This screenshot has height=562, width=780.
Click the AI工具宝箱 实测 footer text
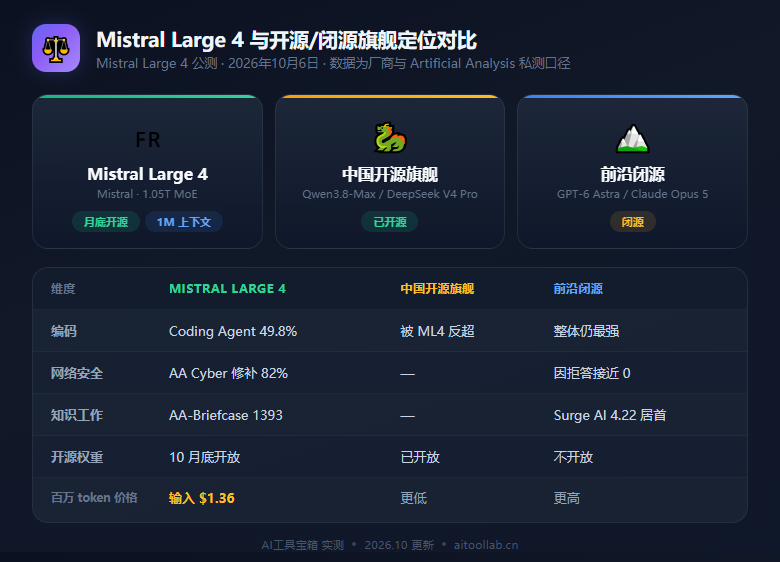pyautogui.click(x=303, y=545)
